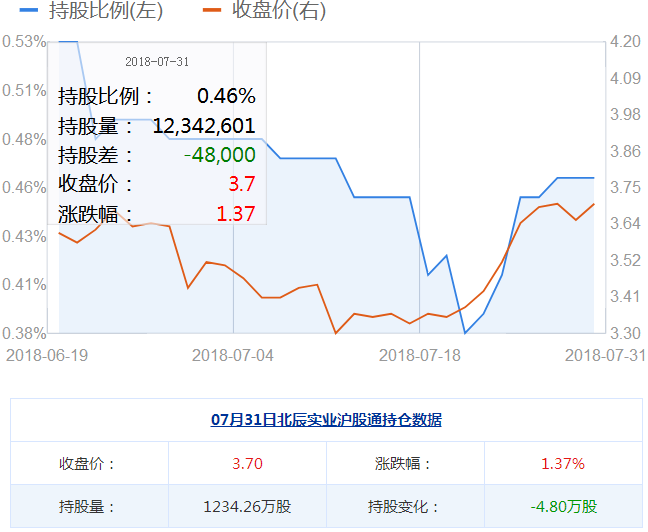
Task: Select the 2018-07-31 x-axis date label
Action: [x=605, y=355]
